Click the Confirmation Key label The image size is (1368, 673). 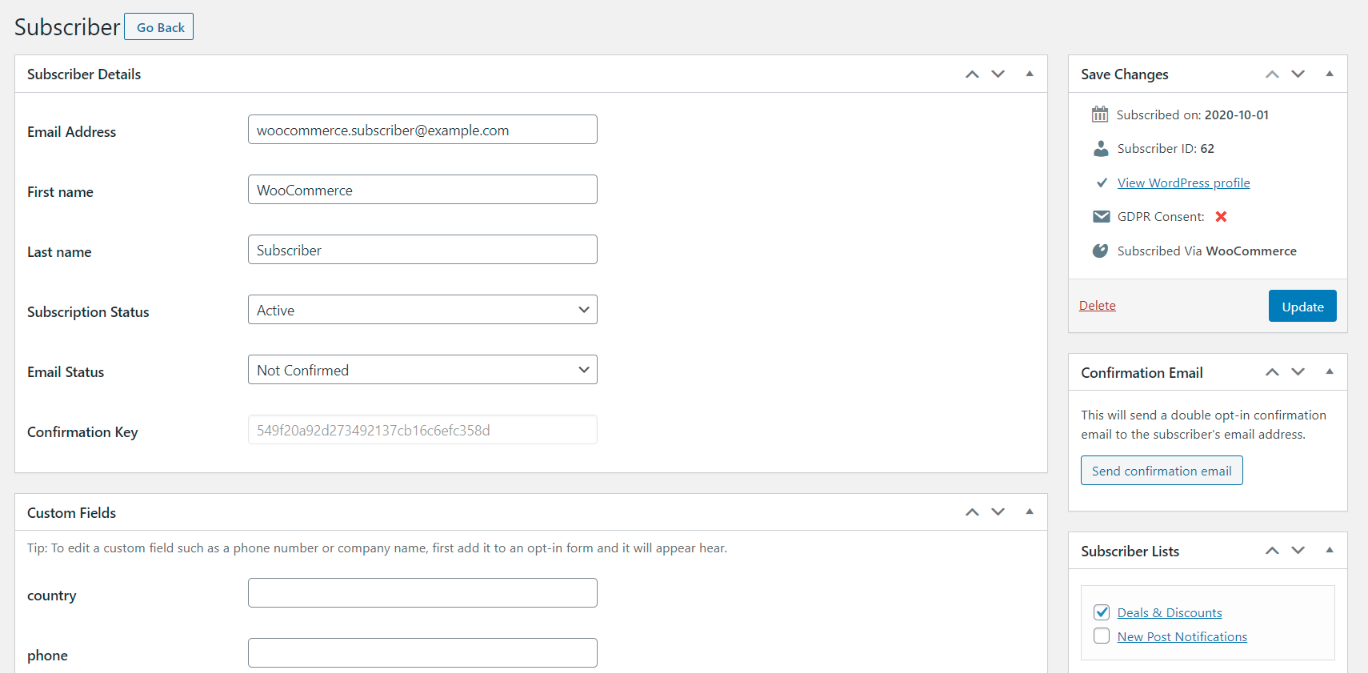pos(83,432)
